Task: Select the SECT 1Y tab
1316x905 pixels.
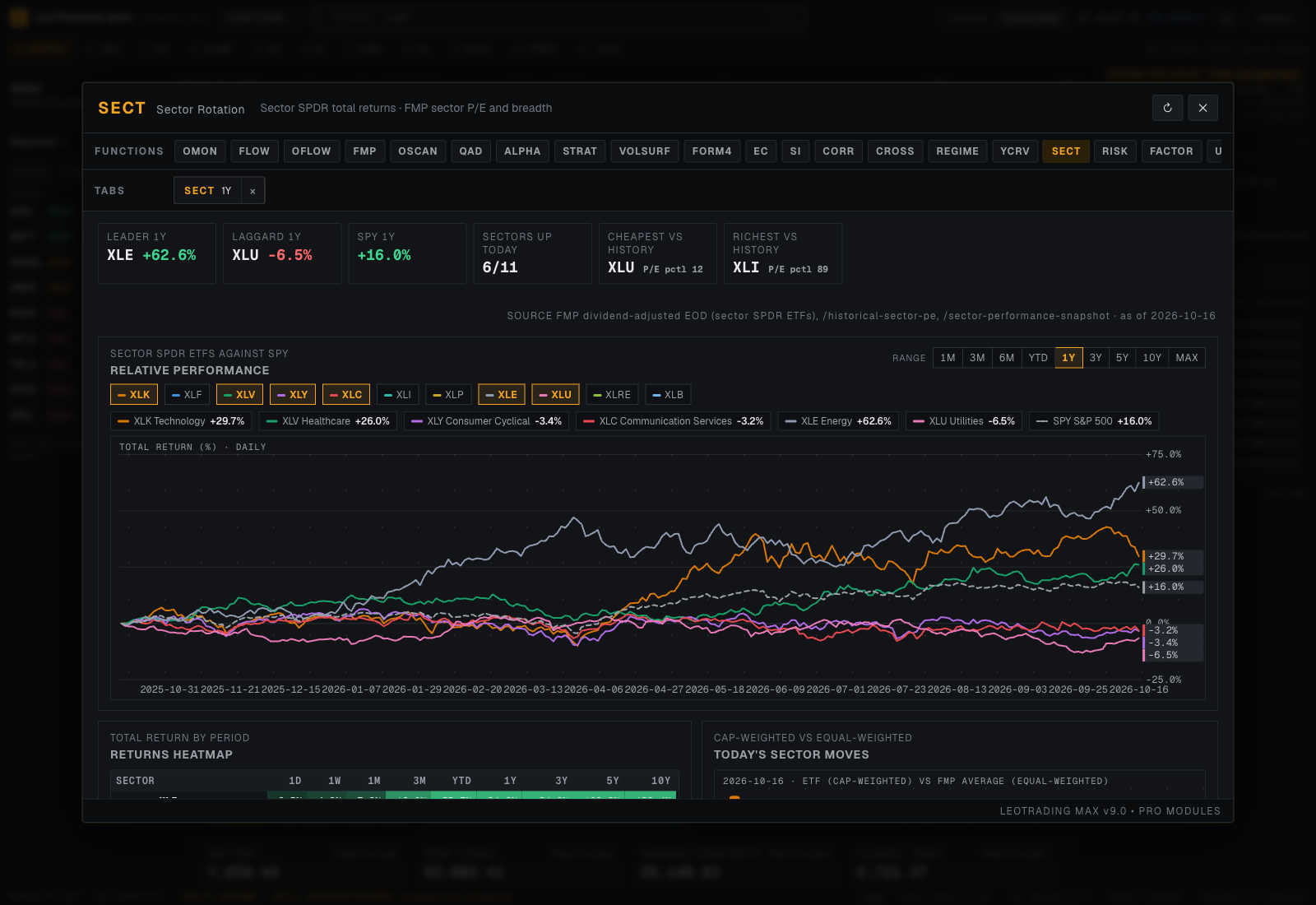Action: [x=208, y=191]
